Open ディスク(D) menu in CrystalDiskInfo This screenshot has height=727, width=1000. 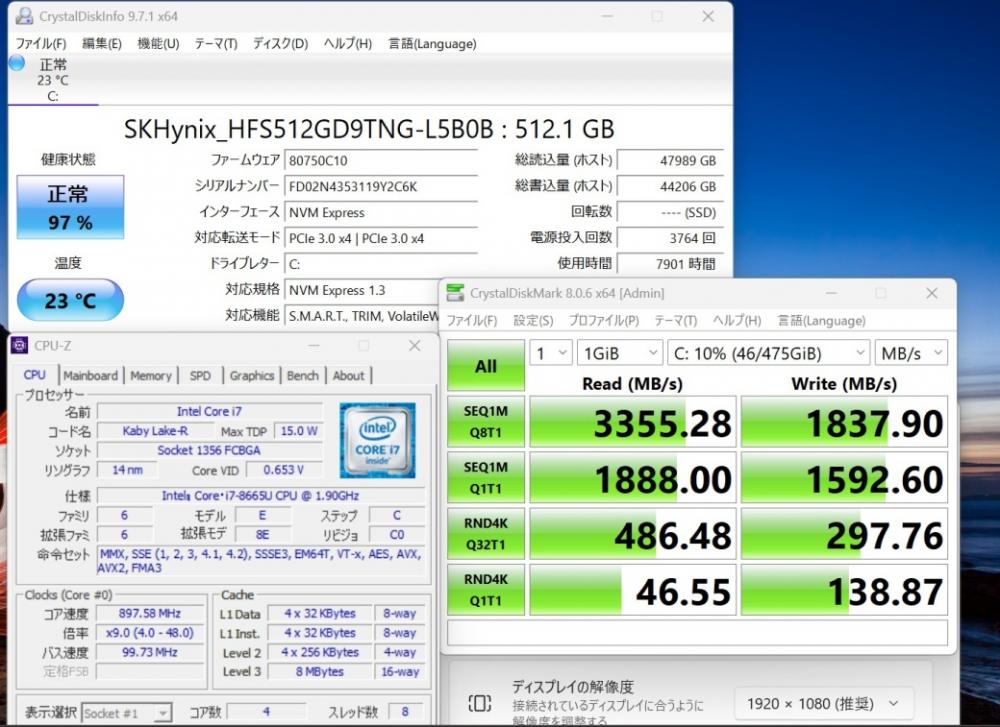[281, 43]
